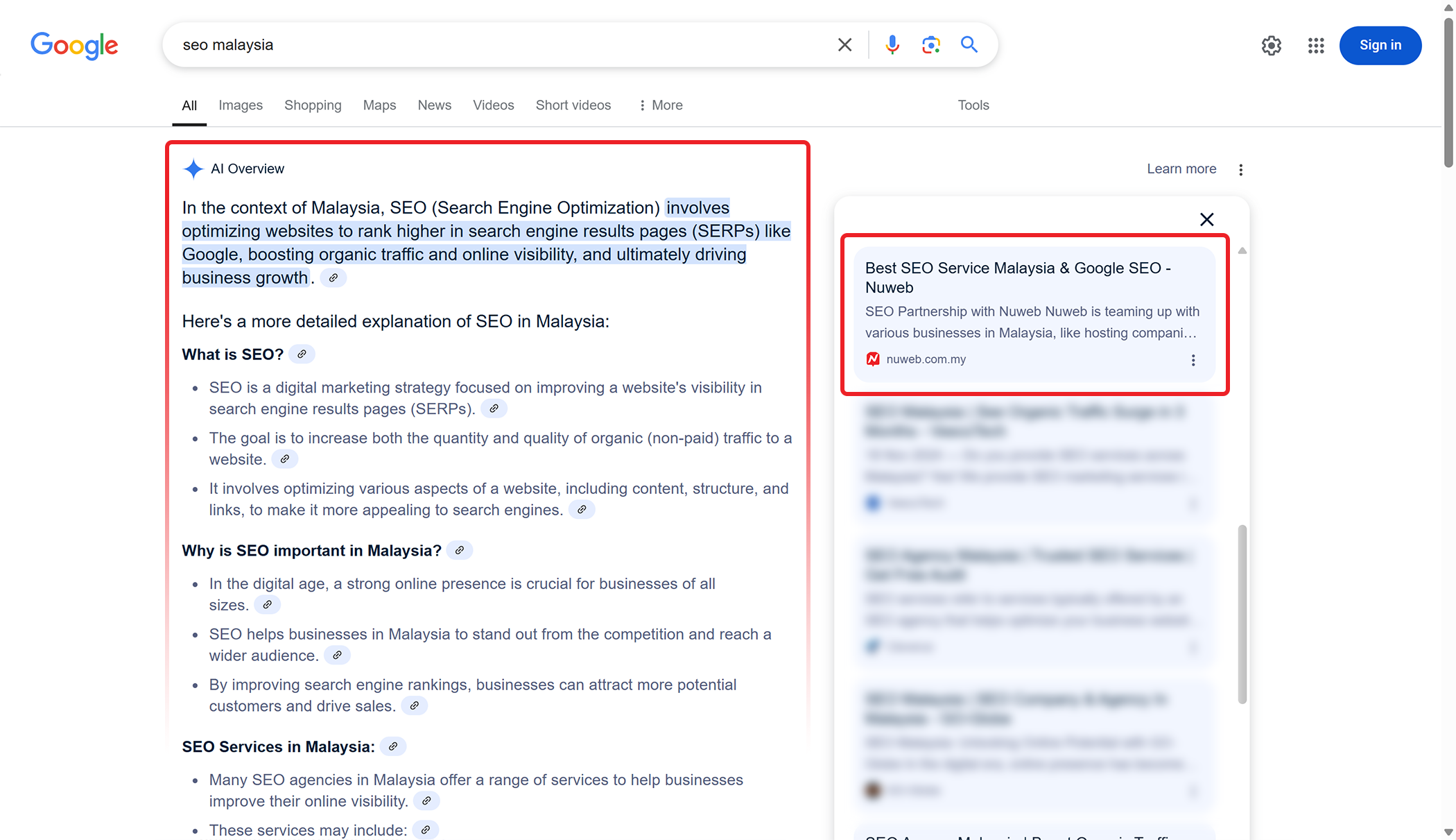The height and width of the screenshot is (840, 1456).
Task: Open the Tools search options
Action: tap(973, 105)
